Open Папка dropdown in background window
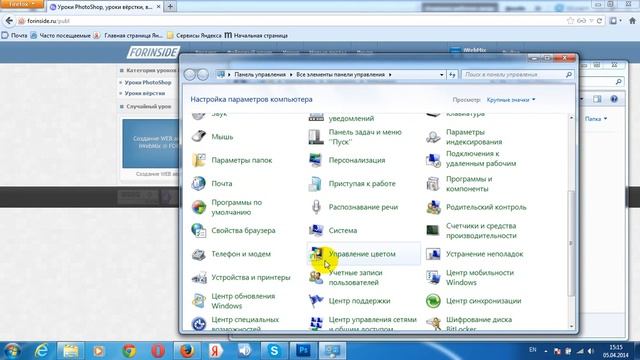Image resolution: width=640 pixels, height=360 pixels. 596,119
